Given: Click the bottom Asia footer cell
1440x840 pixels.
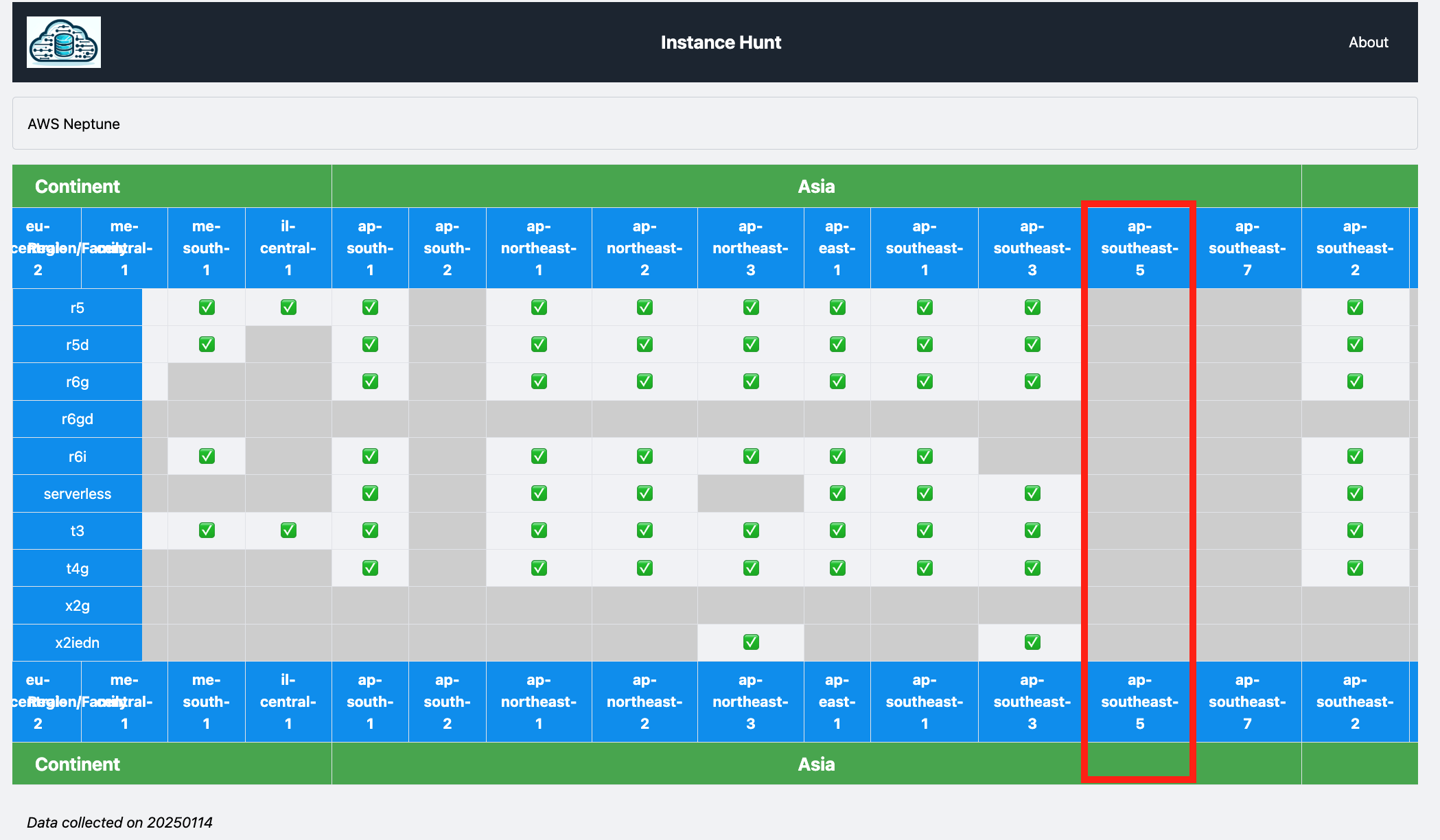Looking at the screenshot, I should 817,764.
